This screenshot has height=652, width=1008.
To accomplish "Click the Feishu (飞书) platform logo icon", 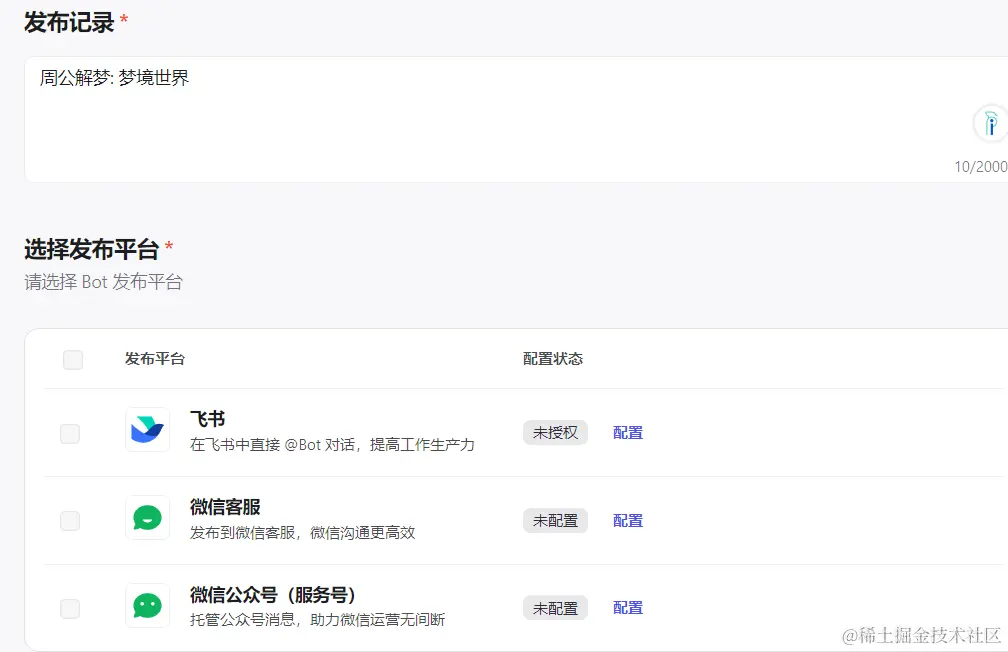I will pos(147,430).
